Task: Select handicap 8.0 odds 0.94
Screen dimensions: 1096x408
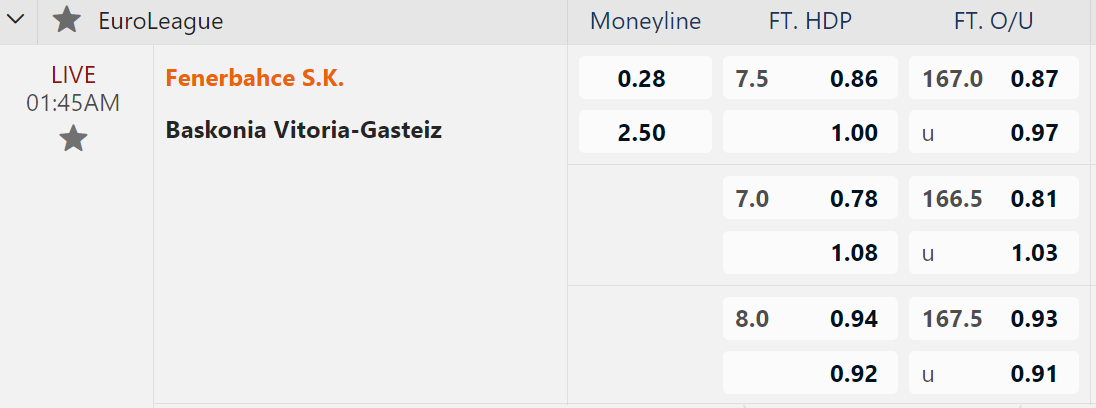Action: click(807, 319)
